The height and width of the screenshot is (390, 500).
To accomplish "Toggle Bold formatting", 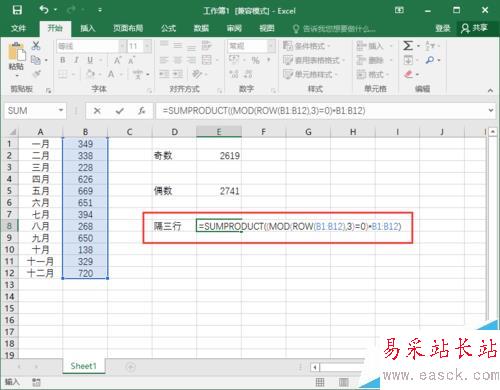I will 63,60.
